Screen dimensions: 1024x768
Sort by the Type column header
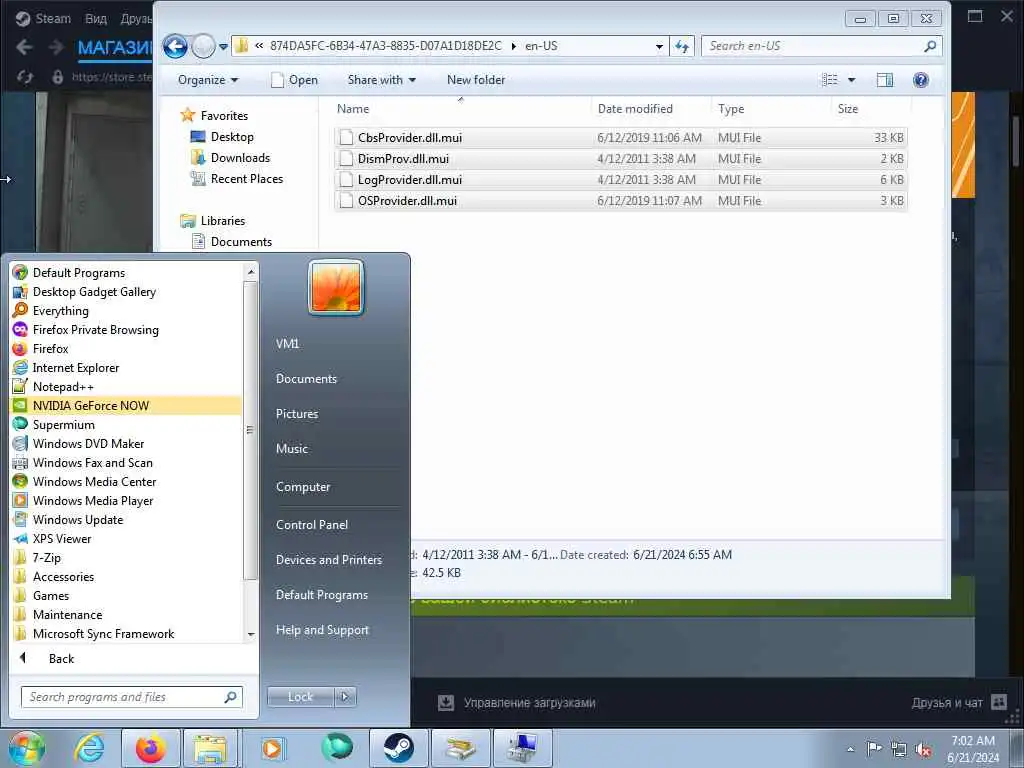(x=771, y=109)
